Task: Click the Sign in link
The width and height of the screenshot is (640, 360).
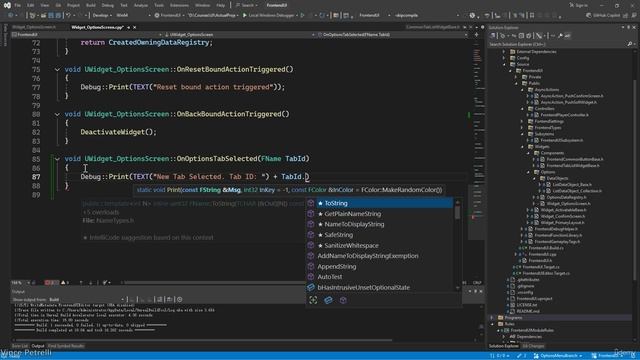Action: pos(578,5)
